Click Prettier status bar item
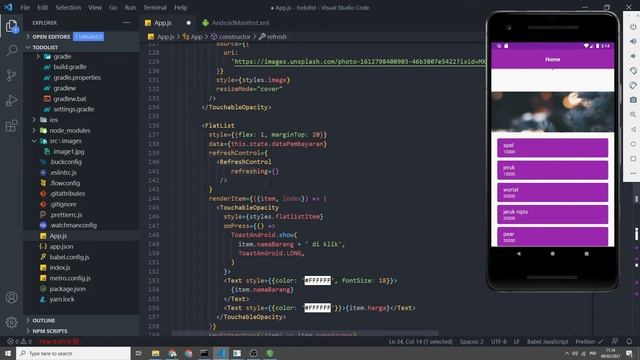 point(589,341)
